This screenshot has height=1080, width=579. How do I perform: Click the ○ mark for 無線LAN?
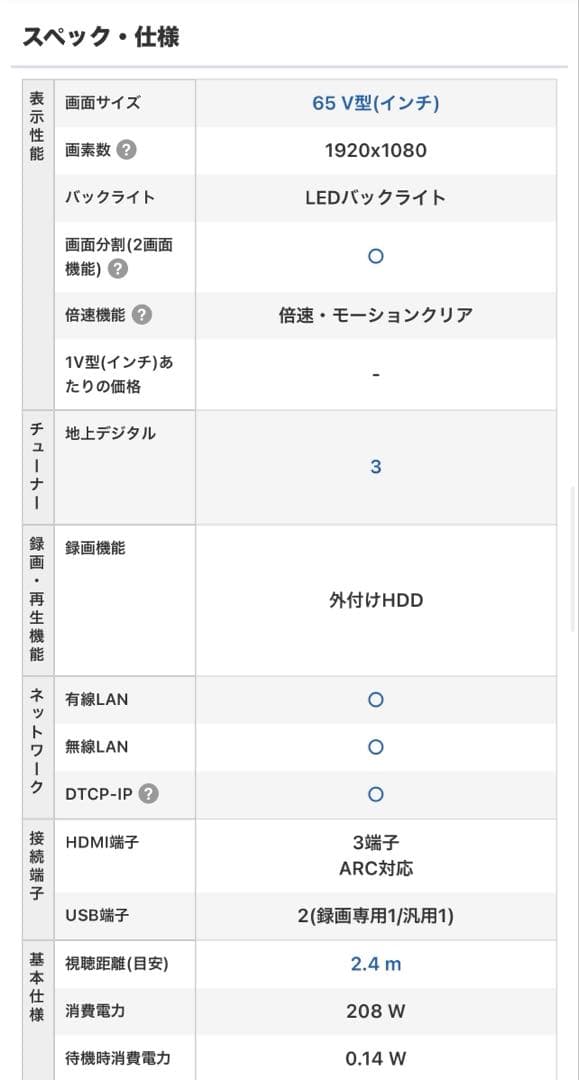[x=374, y=747]
